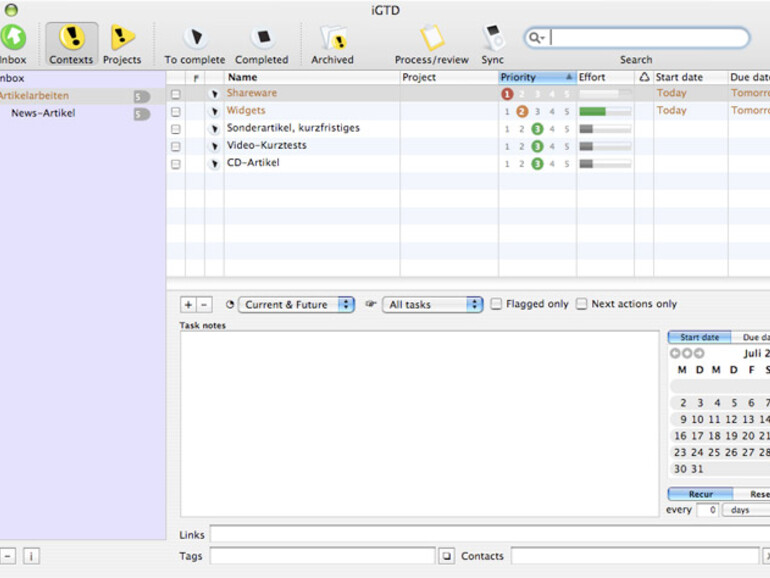This screenshot has width=770, height=578.
Task: Sort by Project column header
Action: [x=449, y=77]
